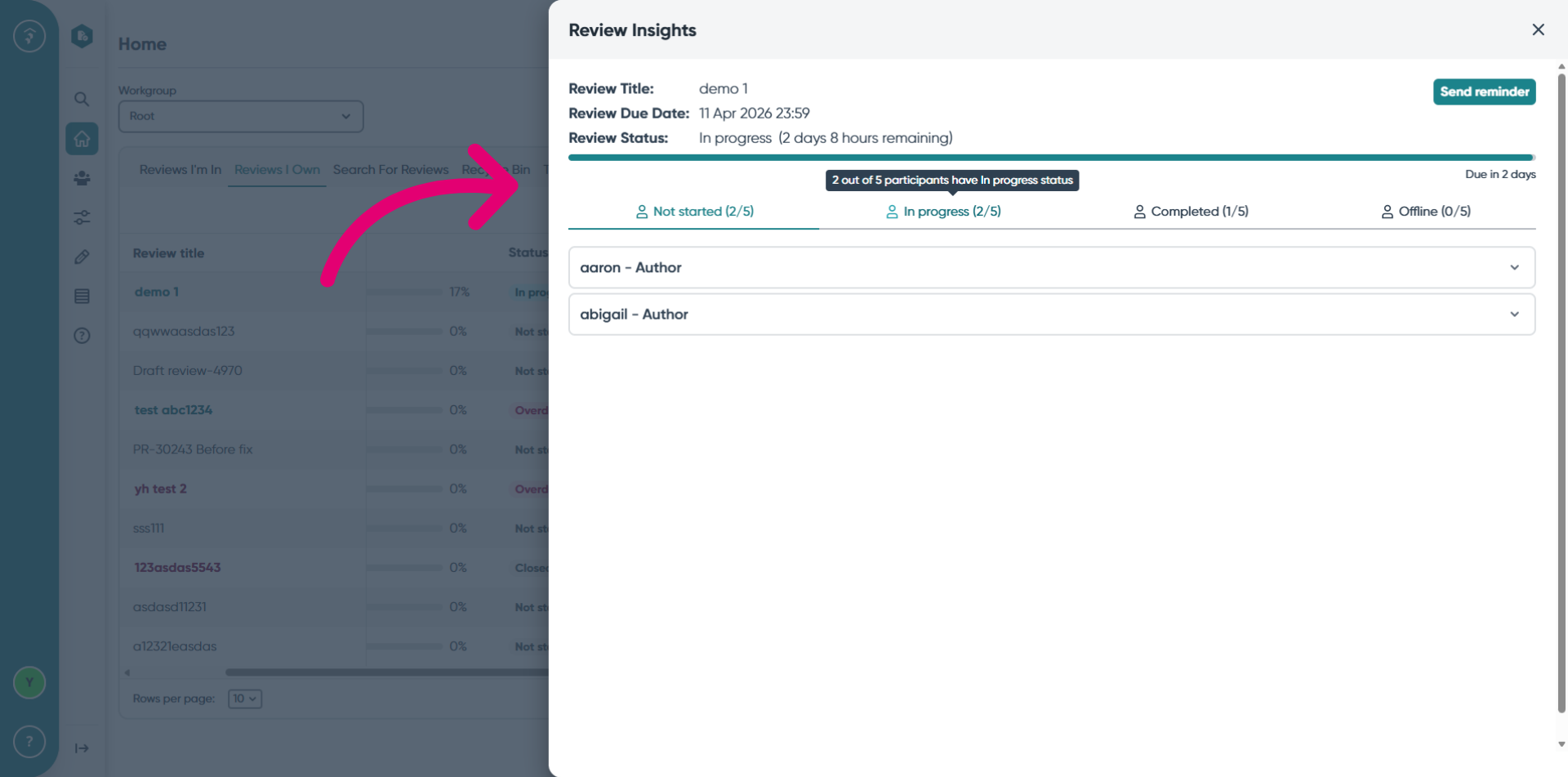
Task: Click the horizontal table scrollbar
Action: 387,672
